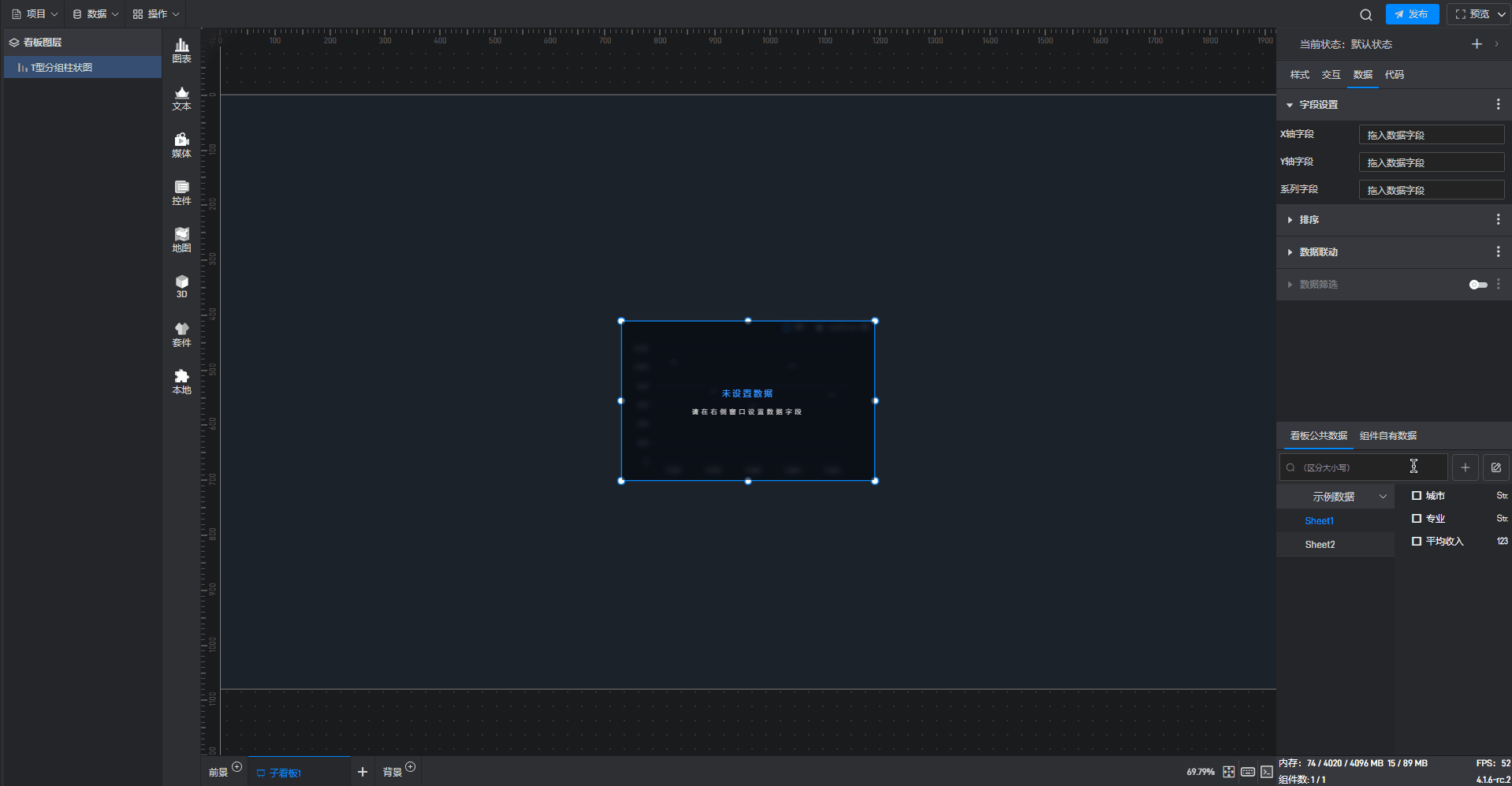Viewport: 1512px width, 786px height.
Task: Open the 媒体 media components icon
Action: pos(181,145)
